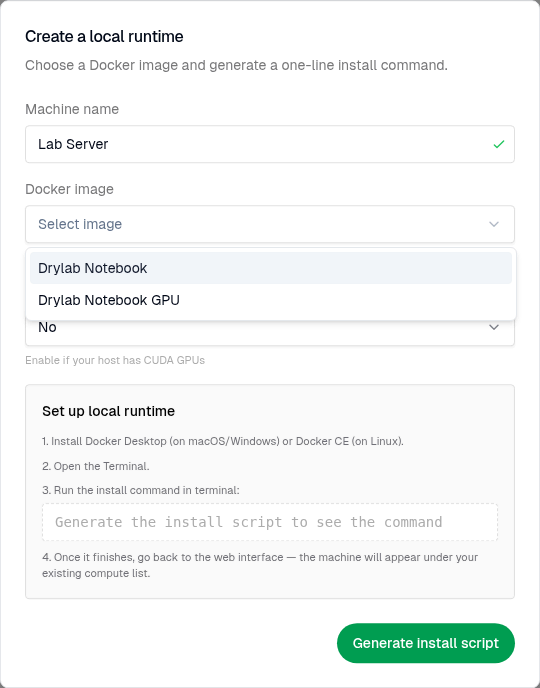Expand the GPU 'No' dropdown
This screenshot has width=540, height=688.
[x=270, y=332]
